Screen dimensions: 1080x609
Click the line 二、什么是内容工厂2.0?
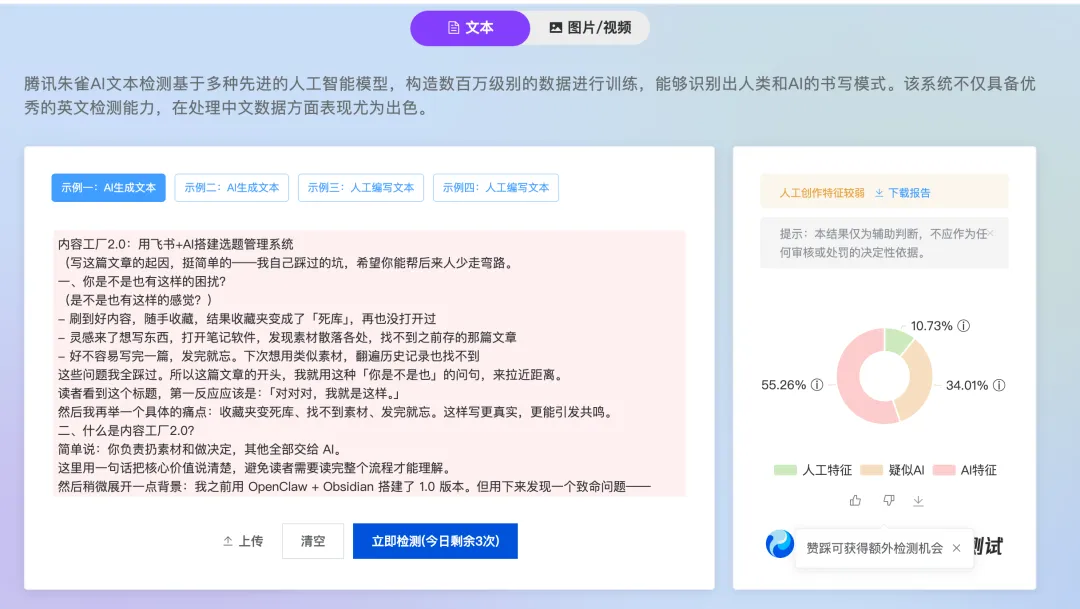coord(126,431)
